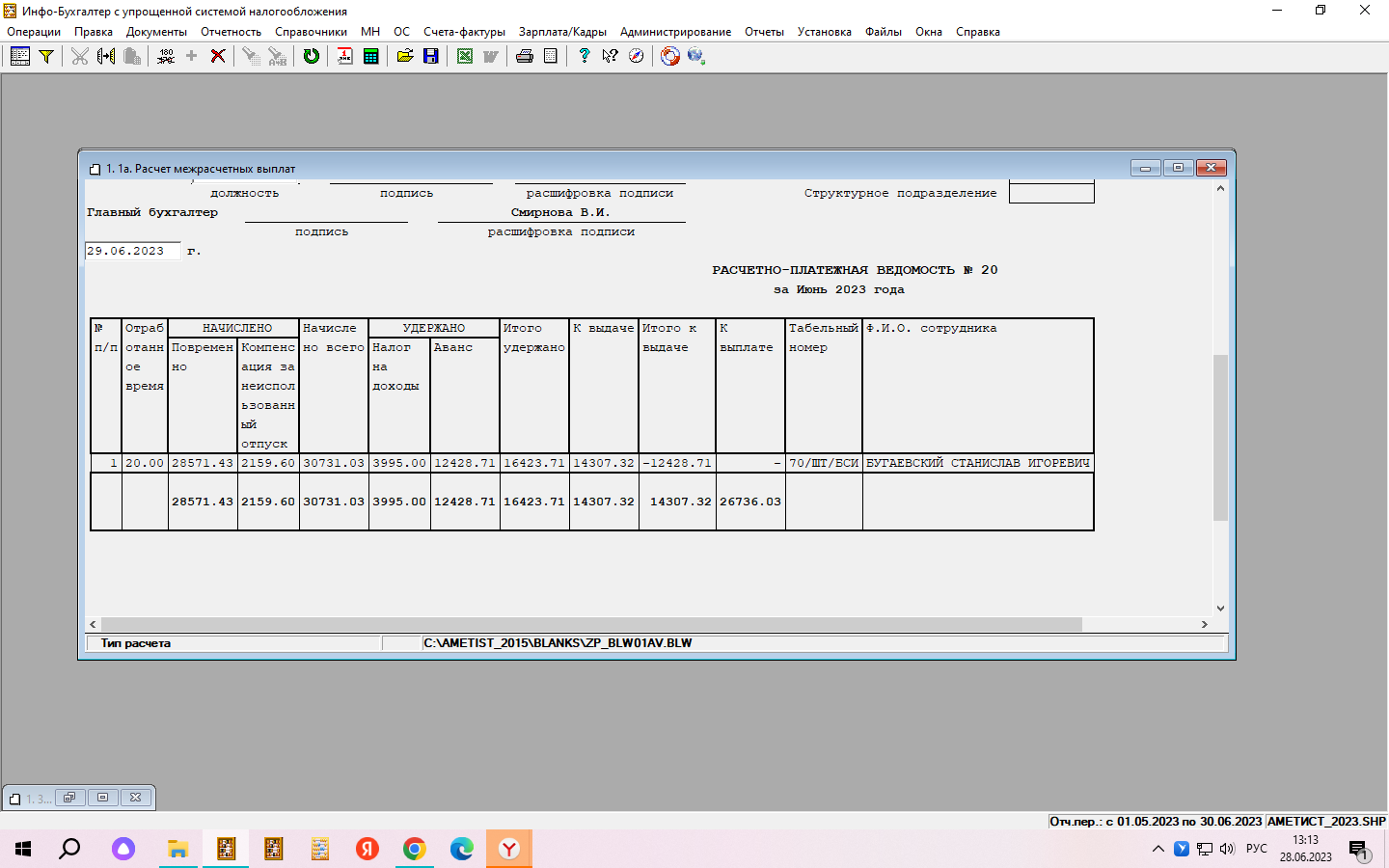Viewport: 1389px width, 868px height.
Task: Click the context help cursor icon
Action: 610,56
